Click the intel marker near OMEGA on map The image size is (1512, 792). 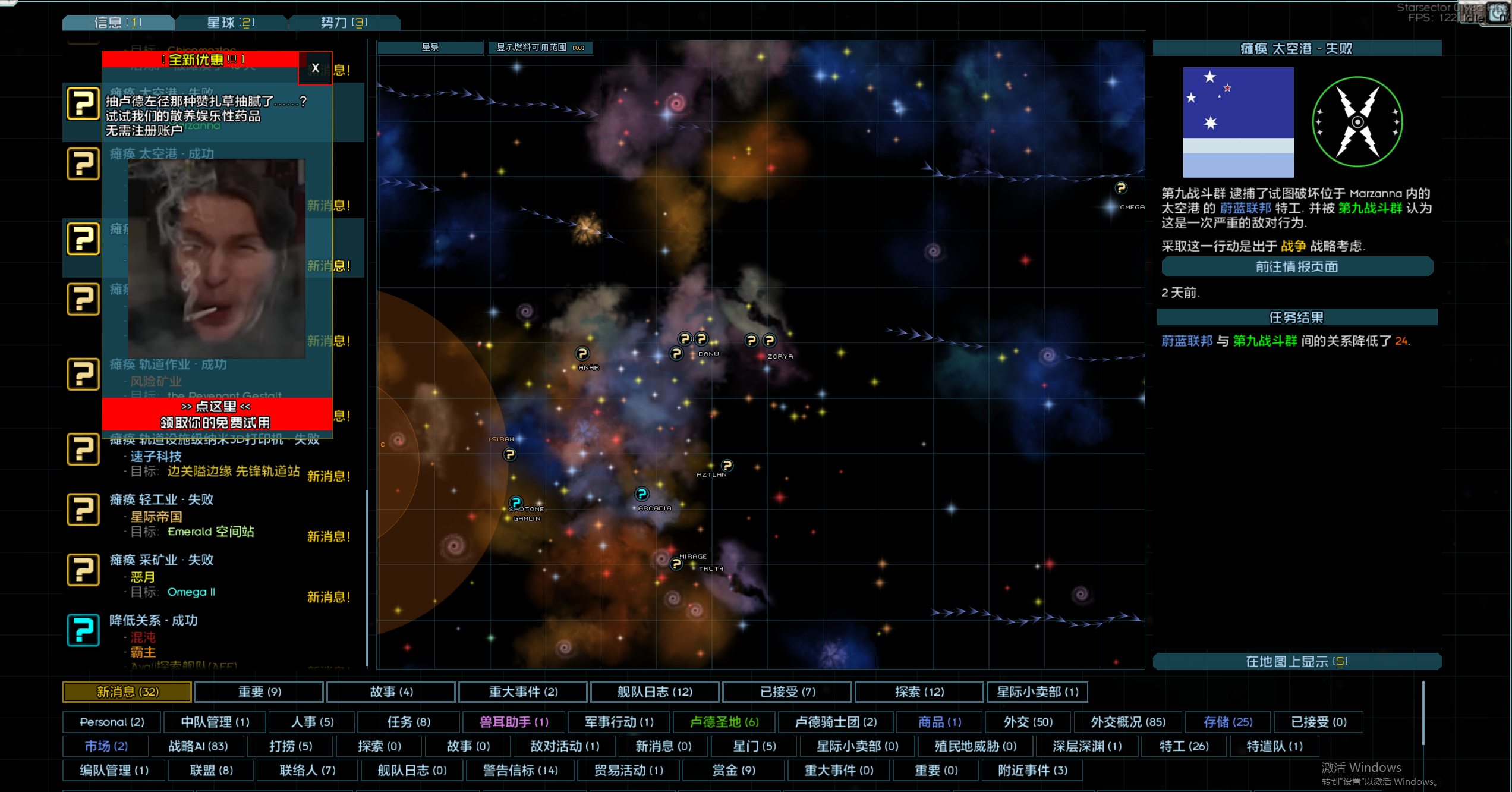pyautogui.click(x=1121, y=188)
